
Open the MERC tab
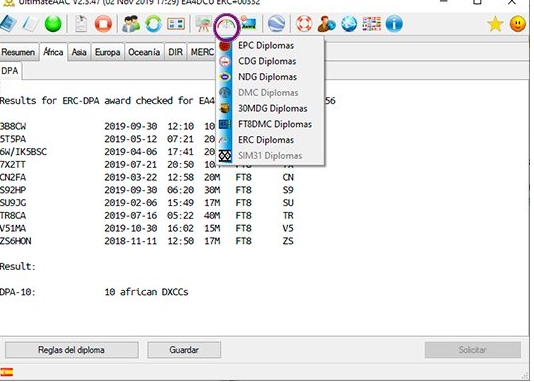tap(202, 52)
